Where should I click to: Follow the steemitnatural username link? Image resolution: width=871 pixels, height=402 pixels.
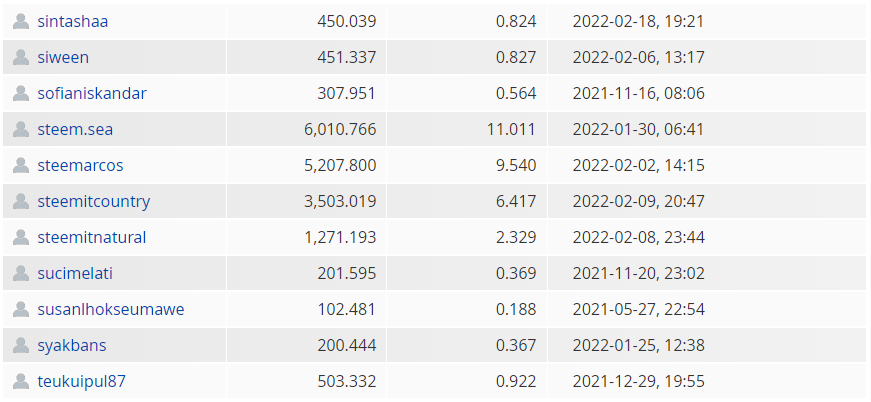(x=92, y=238)
